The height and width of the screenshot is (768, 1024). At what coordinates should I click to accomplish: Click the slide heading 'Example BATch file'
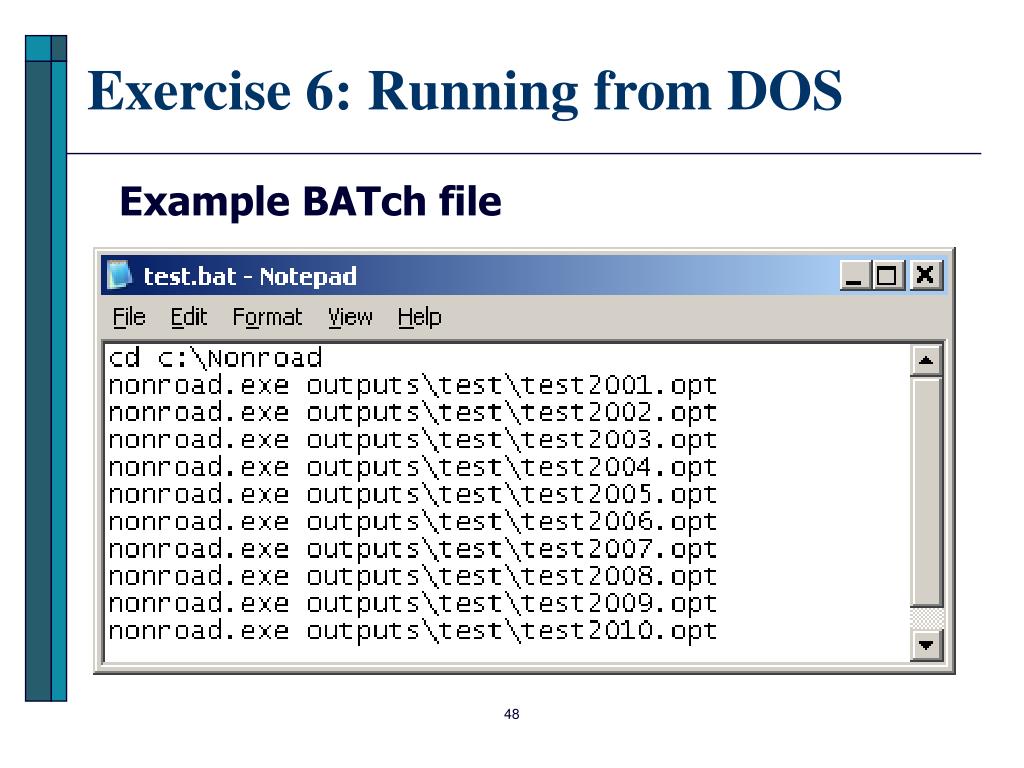click(x=310, y=202)
